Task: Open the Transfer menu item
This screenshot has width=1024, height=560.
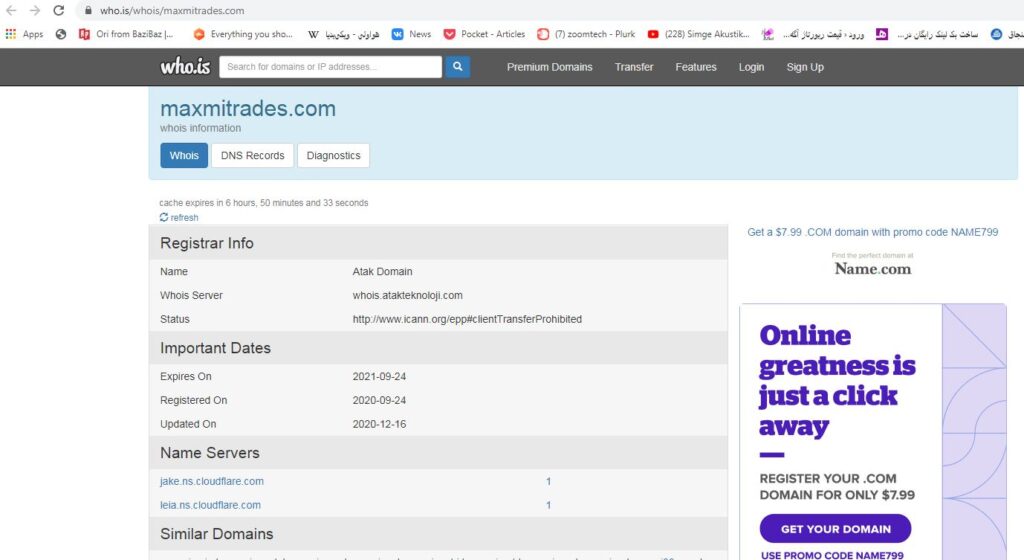Action: pos(634,67)
